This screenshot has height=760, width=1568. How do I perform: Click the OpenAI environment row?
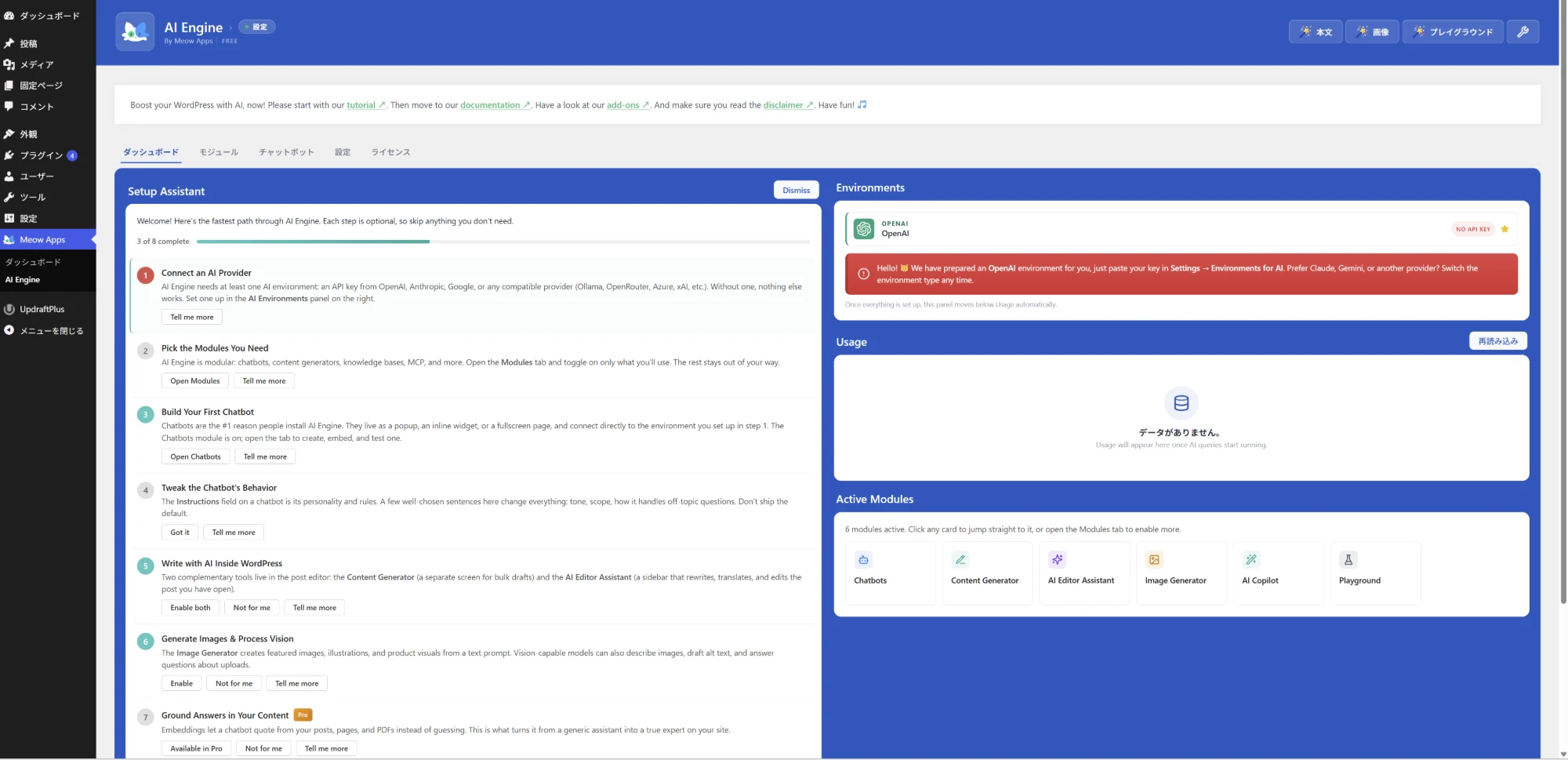1181,229
